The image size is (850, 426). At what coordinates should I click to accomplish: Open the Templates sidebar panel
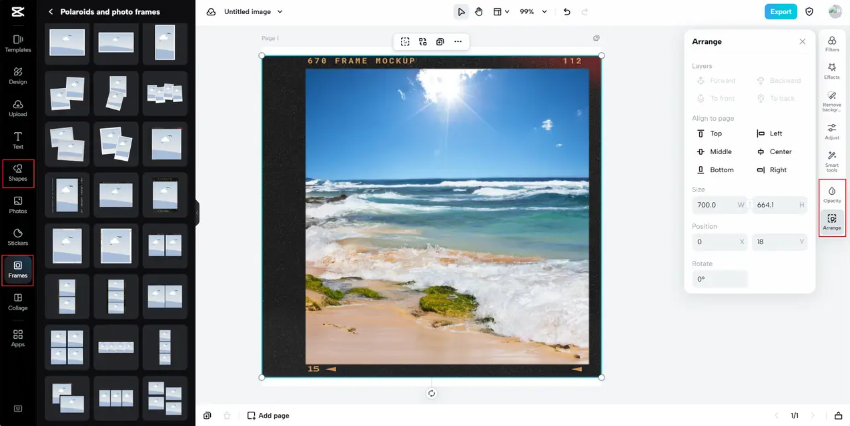pos(18,43)
